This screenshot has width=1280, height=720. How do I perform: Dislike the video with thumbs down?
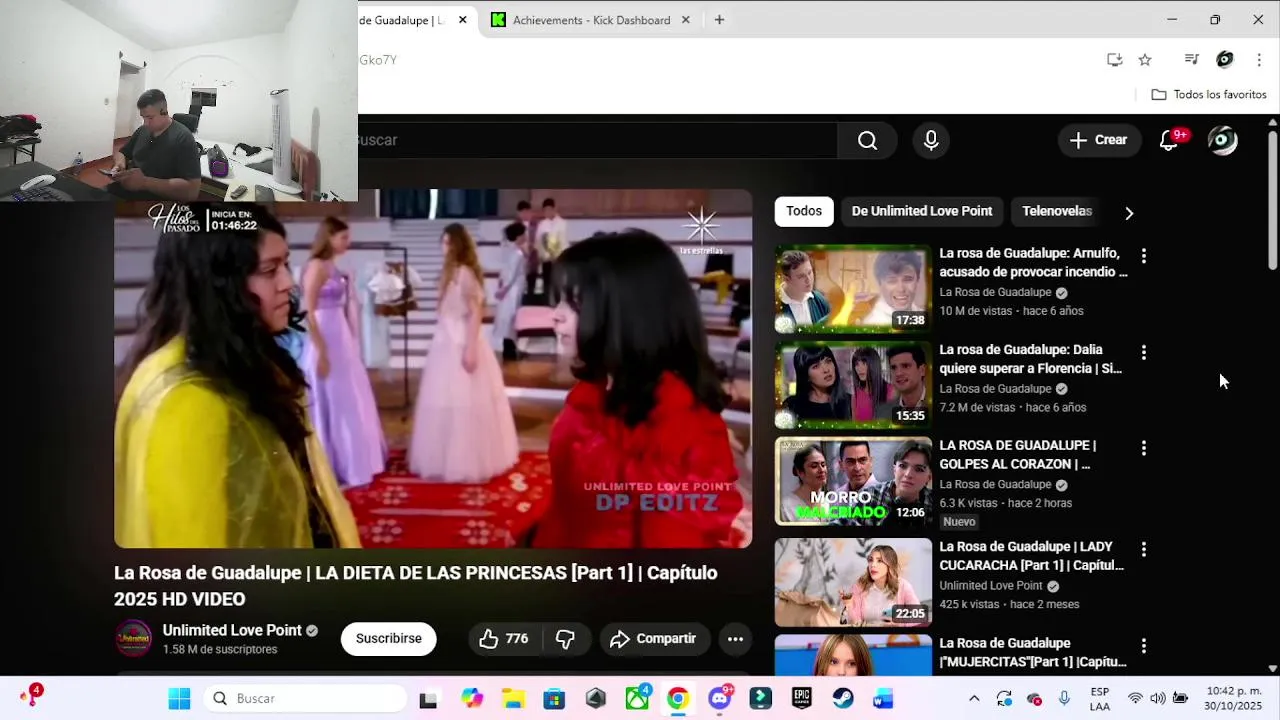click(566, 639)
